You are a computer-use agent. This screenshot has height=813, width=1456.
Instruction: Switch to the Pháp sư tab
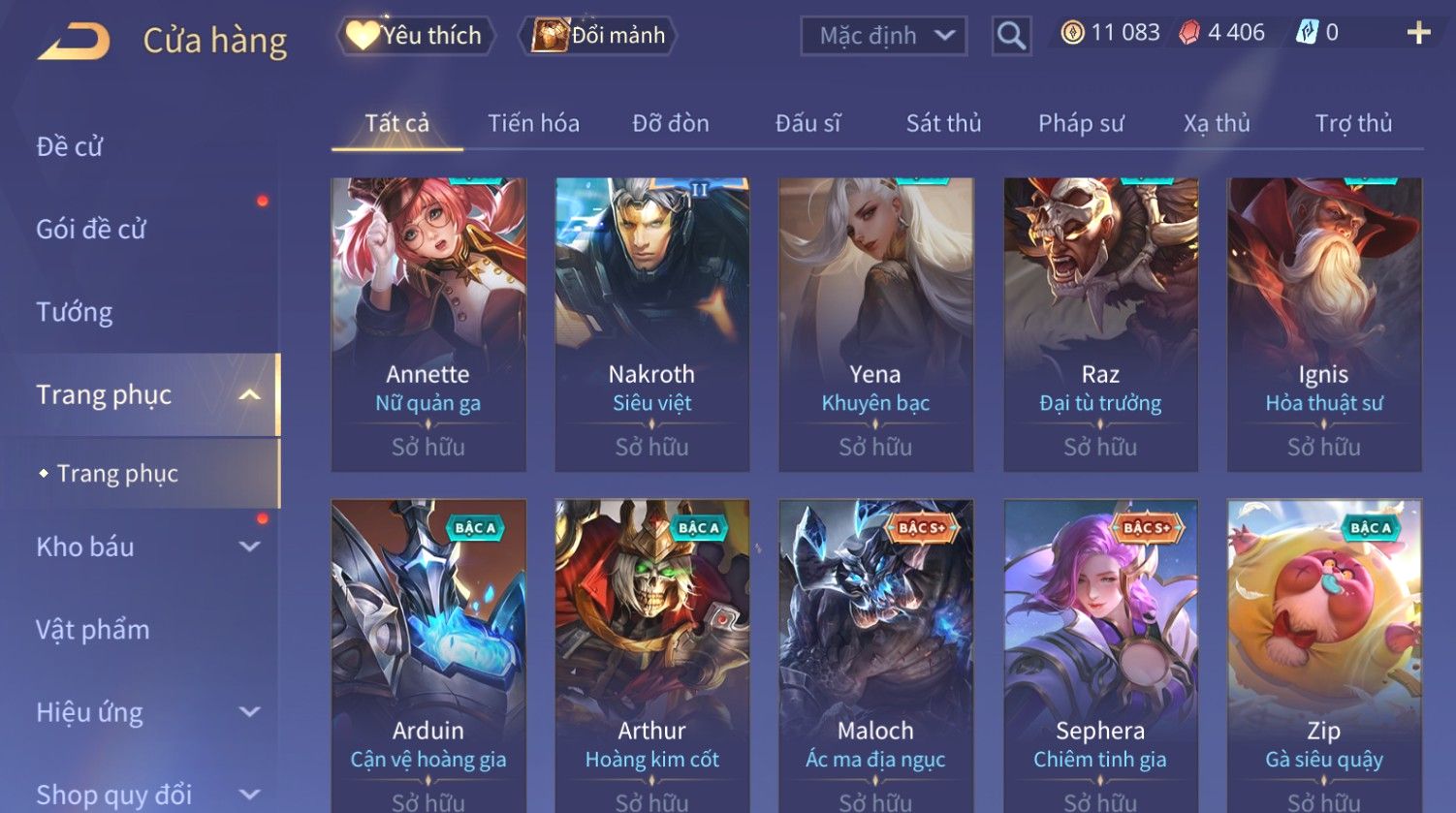[x=1081, y=123]
